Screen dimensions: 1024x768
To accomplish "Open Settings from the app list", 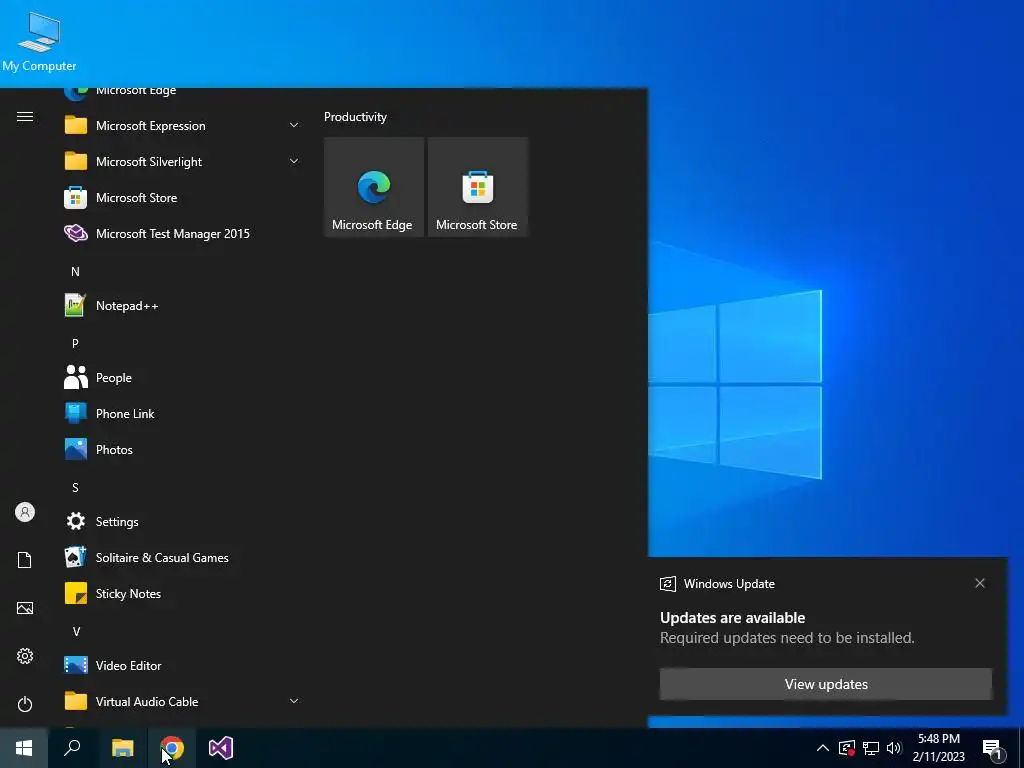I will 182,521.
